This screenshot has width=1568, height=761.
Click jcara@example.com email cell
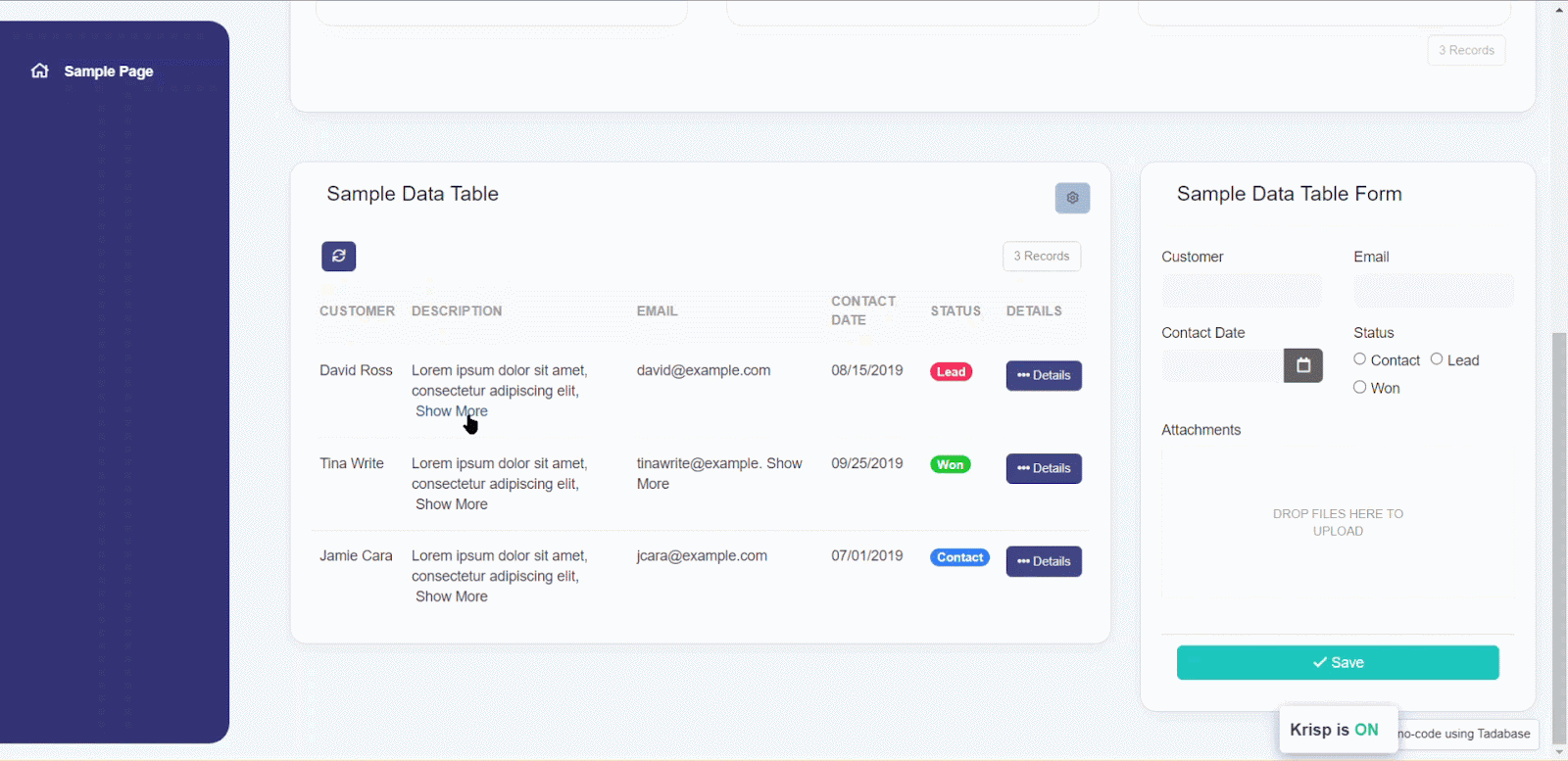(x=702, y=555)
